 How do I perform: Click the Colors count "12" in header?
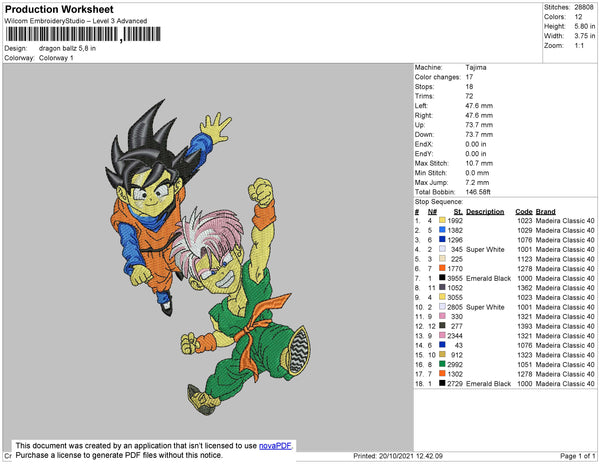(x=578, y=17)
